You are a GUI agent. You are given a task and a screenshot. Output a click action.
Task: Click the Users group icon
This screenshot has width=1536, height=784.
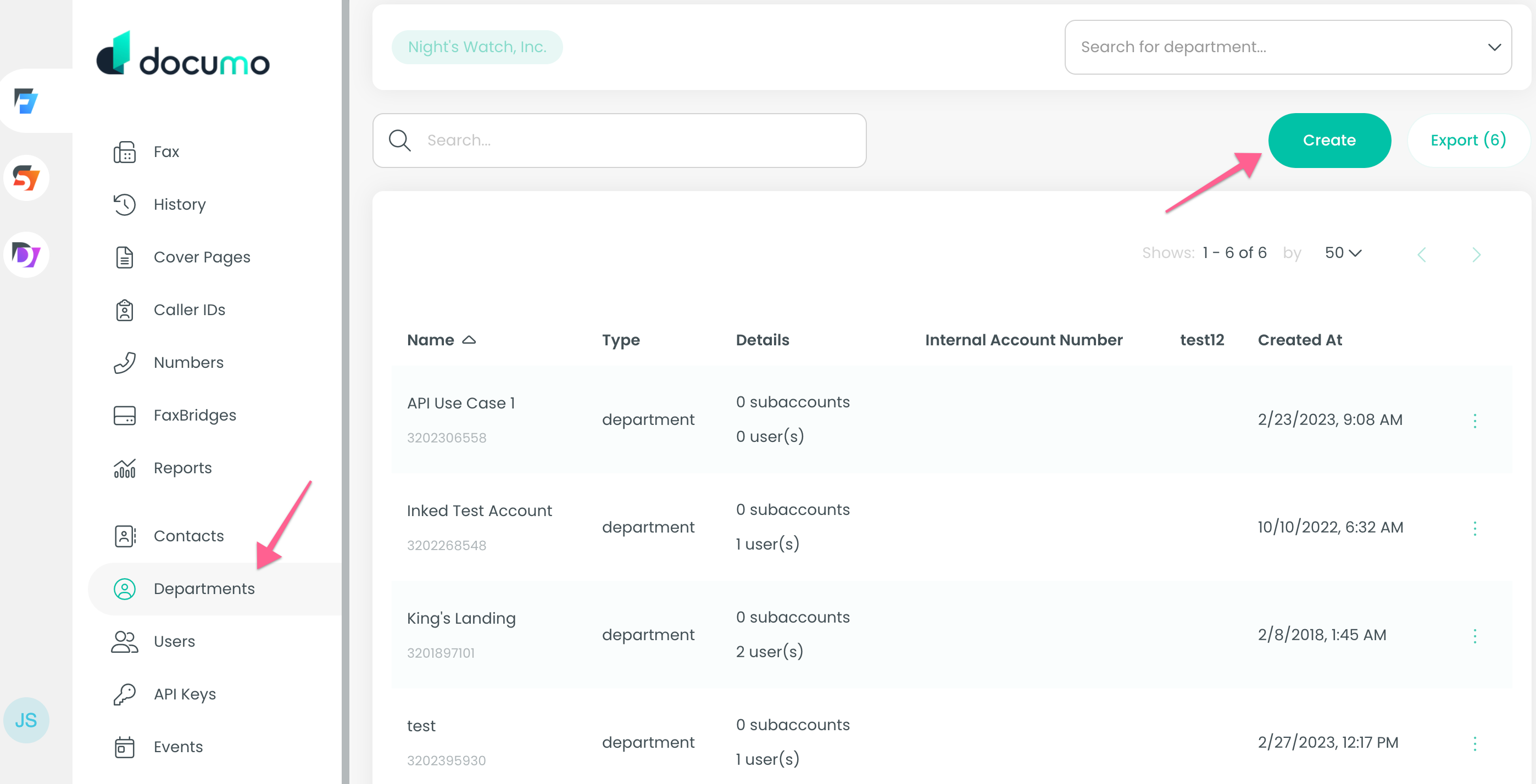coord(125,641)
